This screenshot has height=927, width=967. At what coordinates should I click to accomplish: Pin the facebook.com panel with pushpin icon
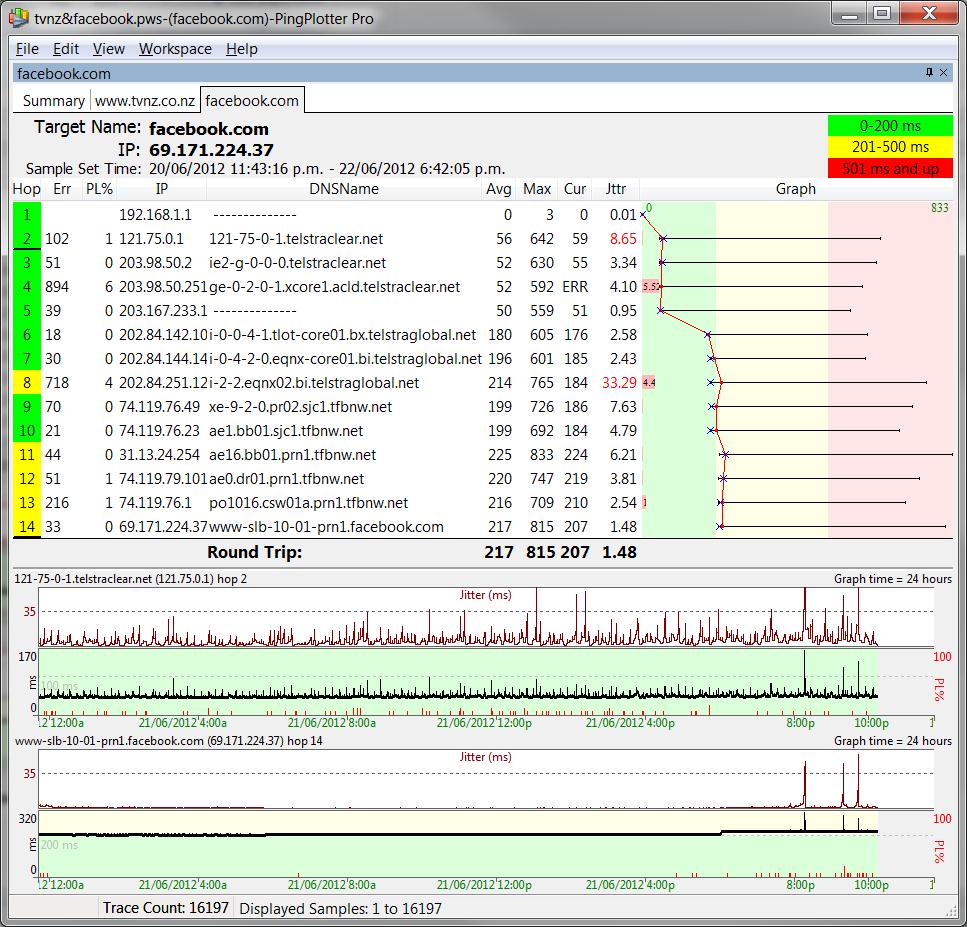[x=929, y=73]
